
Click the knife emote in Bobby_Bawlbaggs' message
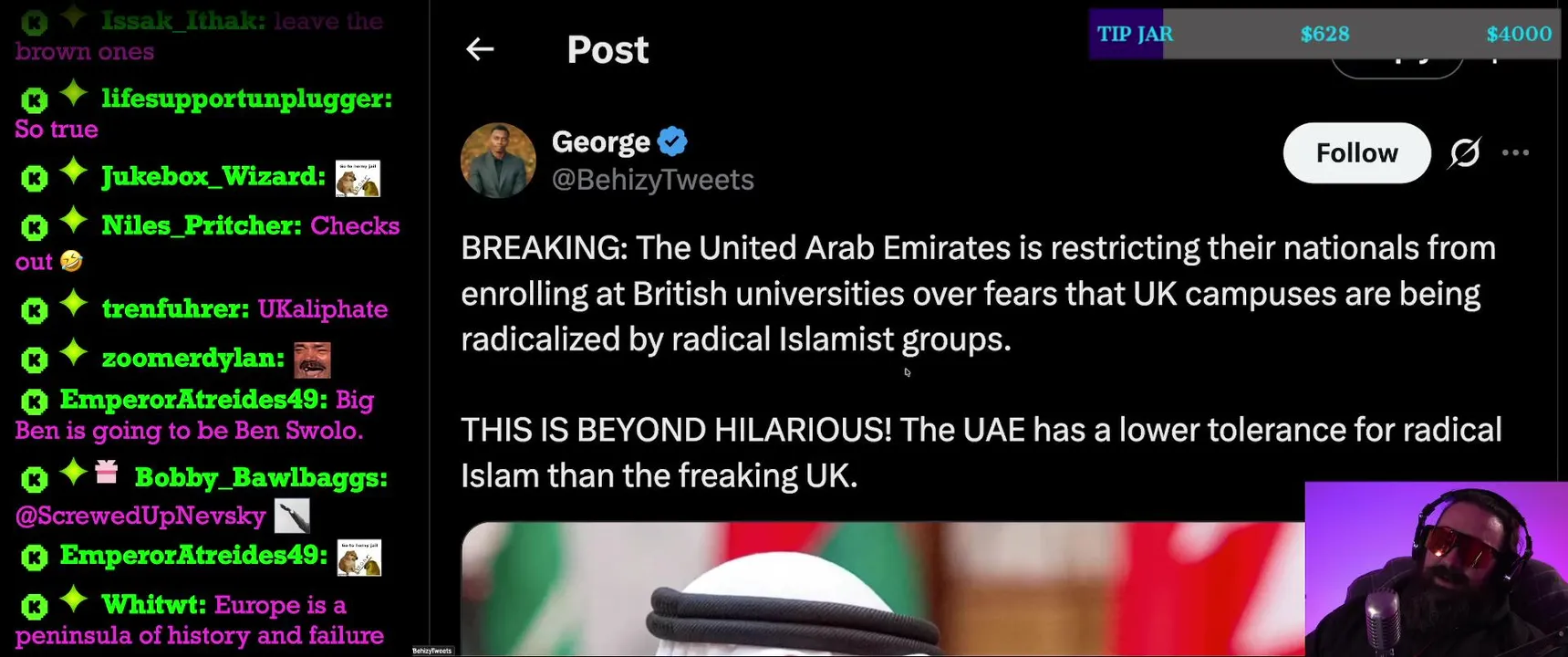[292, 516]
